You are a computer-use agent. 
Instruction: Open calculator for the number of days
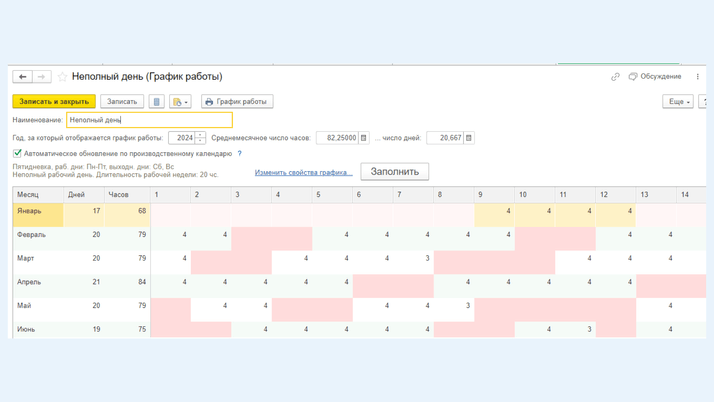469,137
